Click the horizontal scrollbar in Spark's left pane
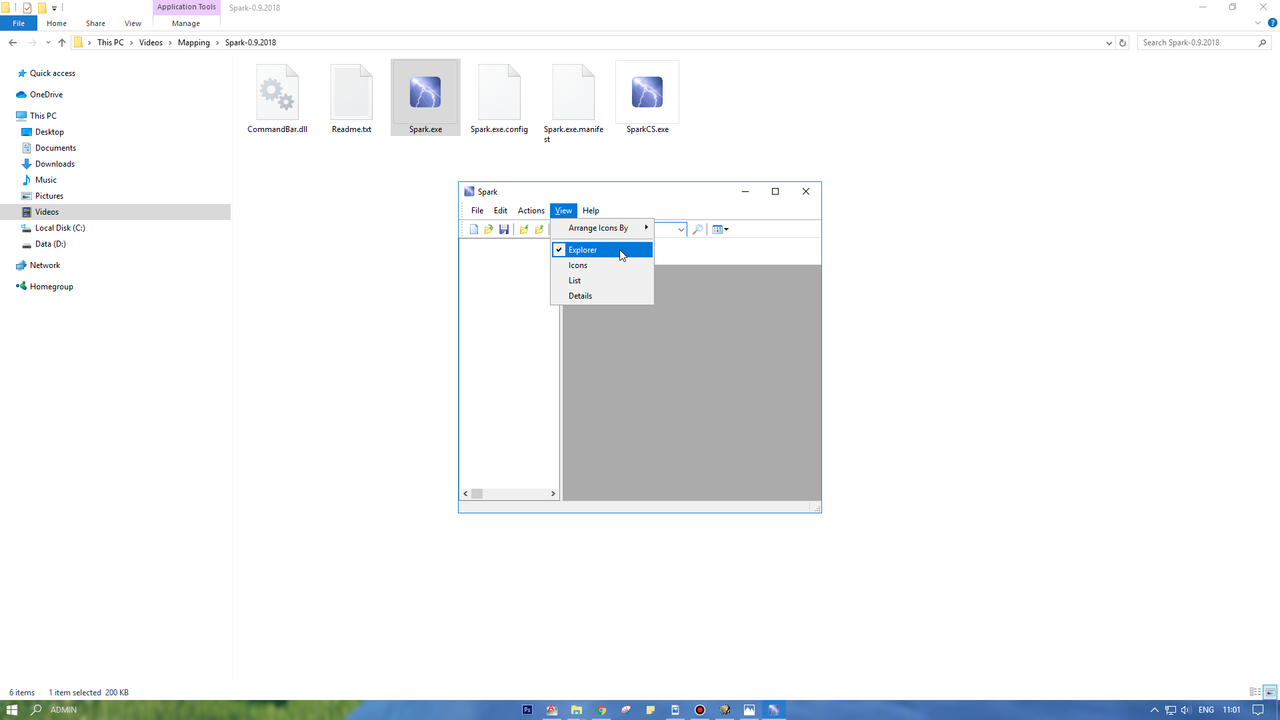 coord(510,494)
